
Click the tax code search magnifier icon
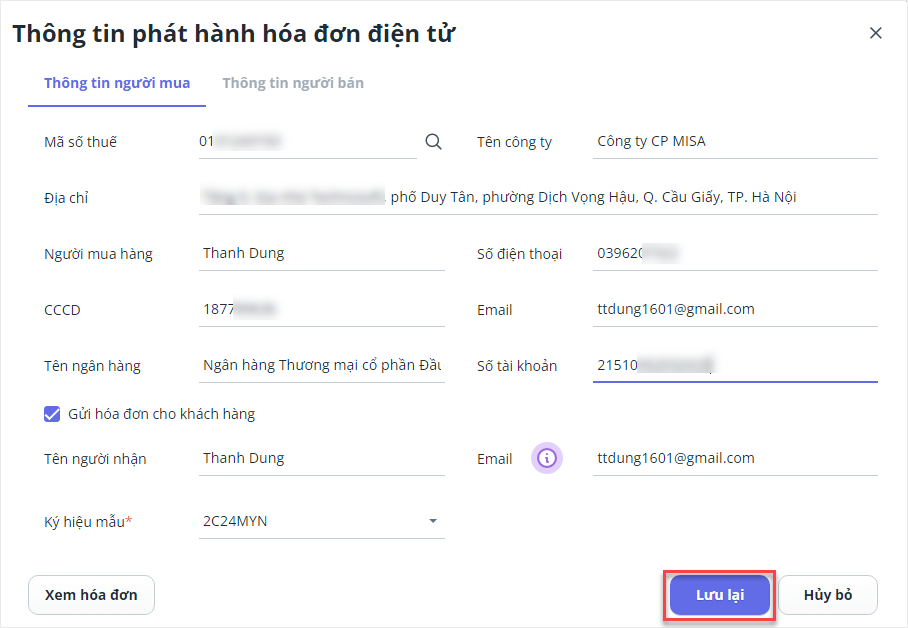tap(433, 142)
